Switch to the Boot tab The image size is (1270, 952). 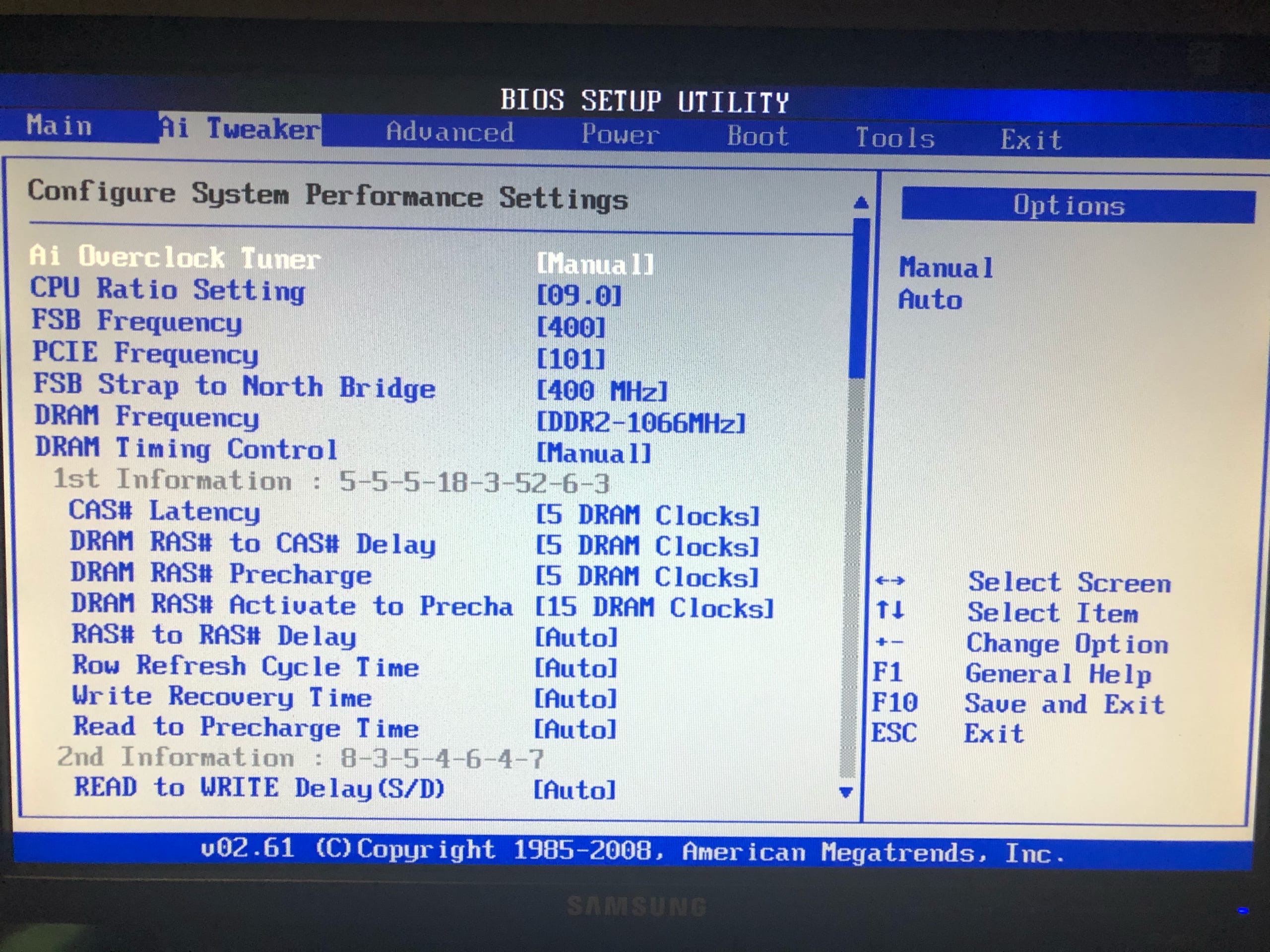tap(758, 136)
